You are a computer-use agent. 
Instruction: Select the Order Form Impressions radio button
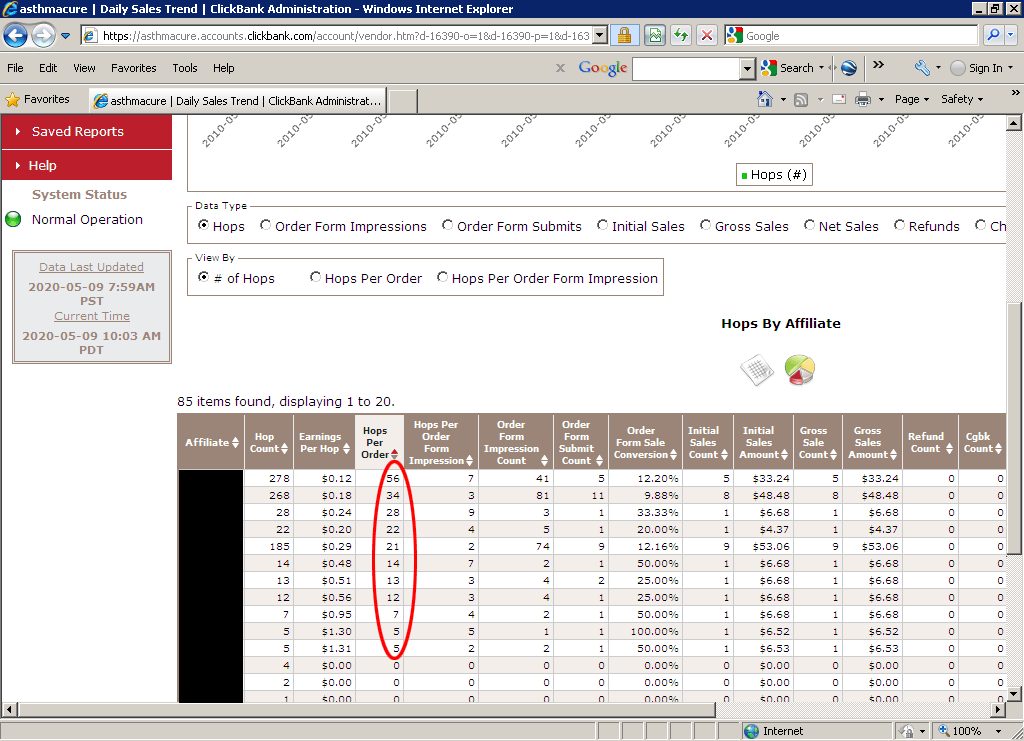pyautogui.click(x=266, y=226)
